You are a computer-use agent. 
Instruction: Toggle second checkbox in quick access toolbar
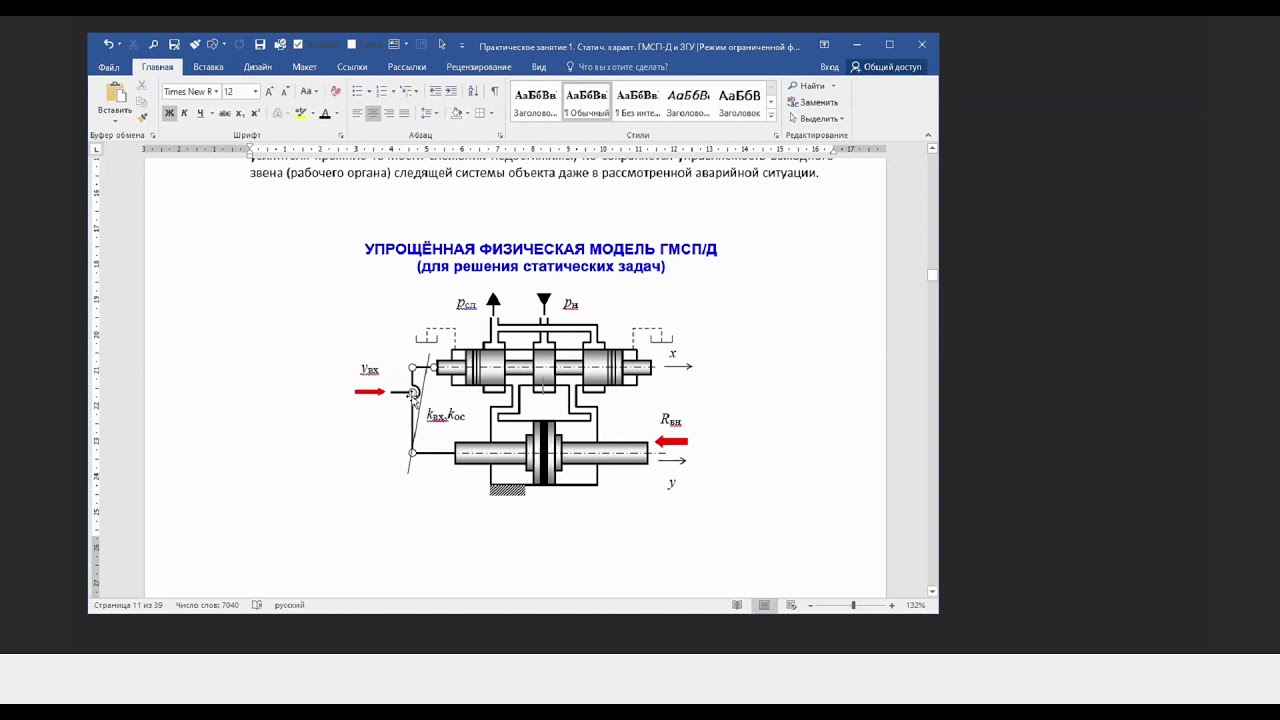pyautogui.click(x=351, y=44)
